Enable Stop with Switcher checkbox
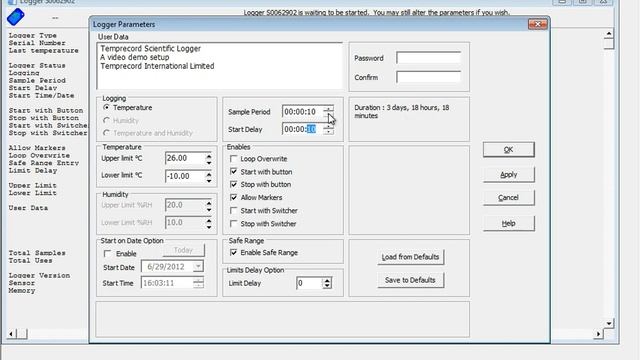Screen dimensions: 640x360 pos(233,224)
